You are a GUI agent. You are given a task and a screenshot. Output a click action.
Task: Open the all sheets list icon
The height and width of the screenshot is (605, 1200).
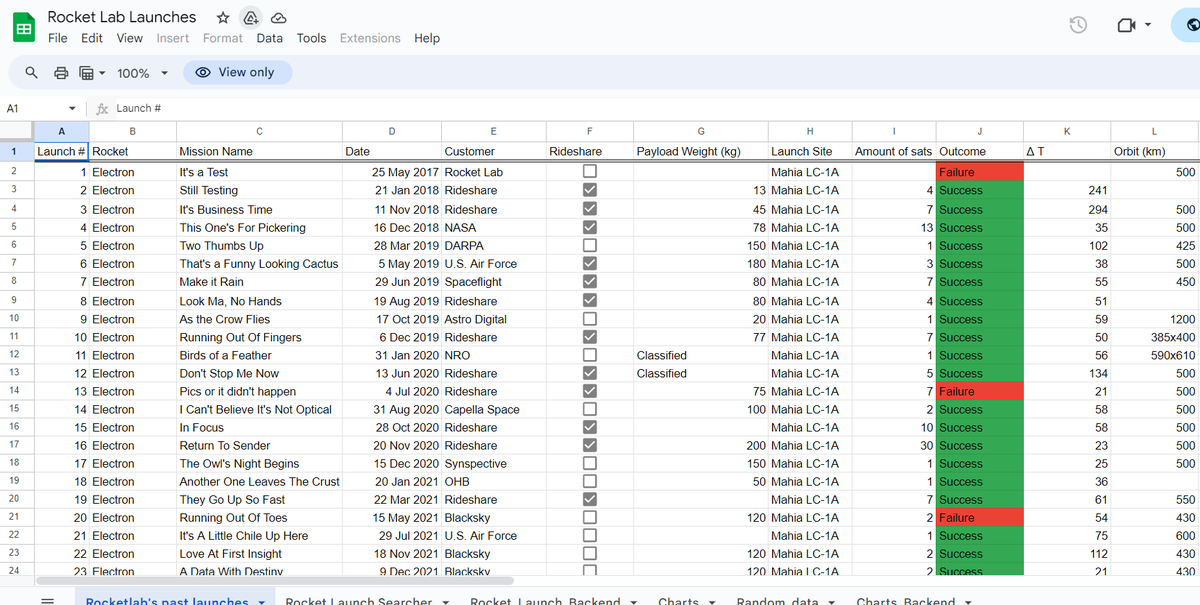pos(47,601)
